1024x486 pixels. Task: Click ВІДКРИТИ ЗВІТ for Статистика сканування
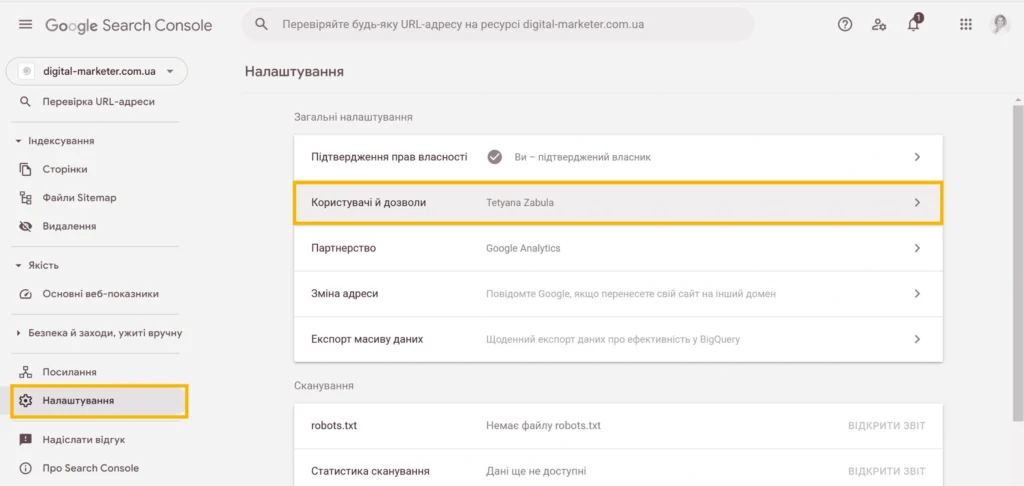886,471
